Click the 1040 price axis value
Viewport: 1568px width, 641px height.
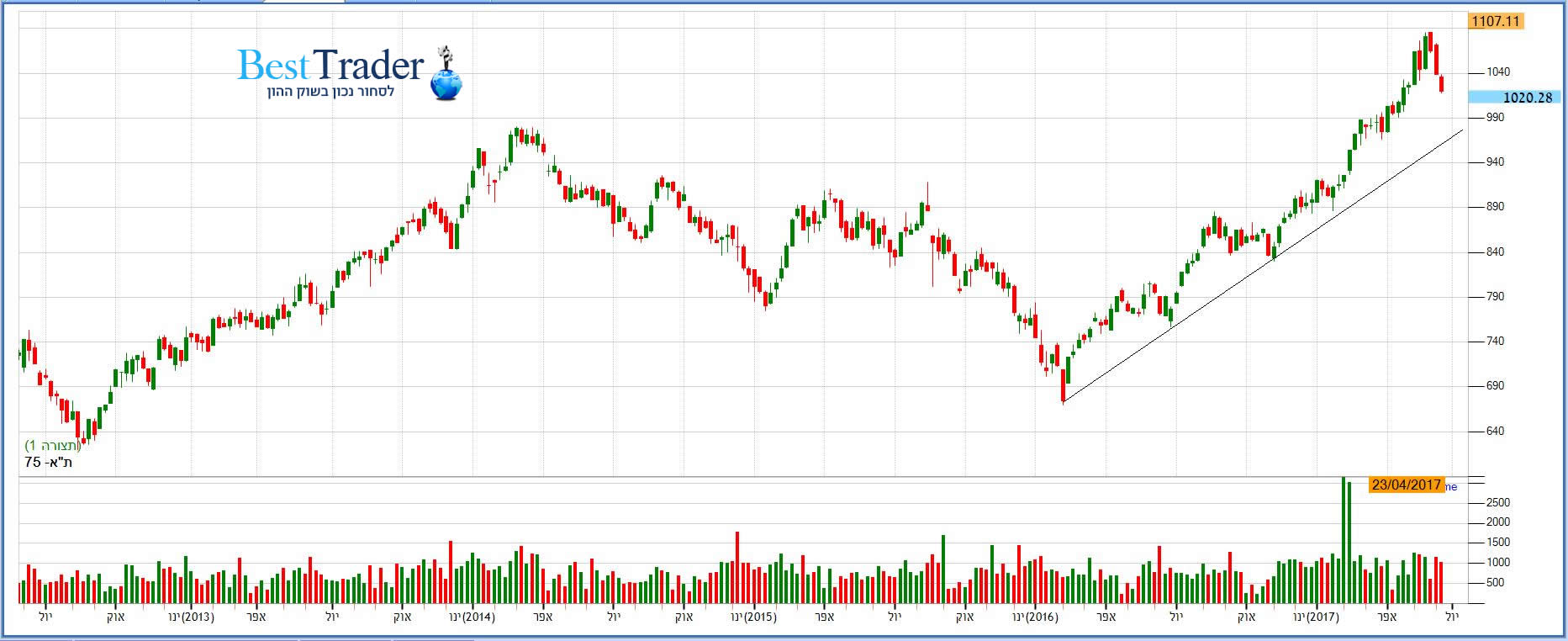[1498, 72]
